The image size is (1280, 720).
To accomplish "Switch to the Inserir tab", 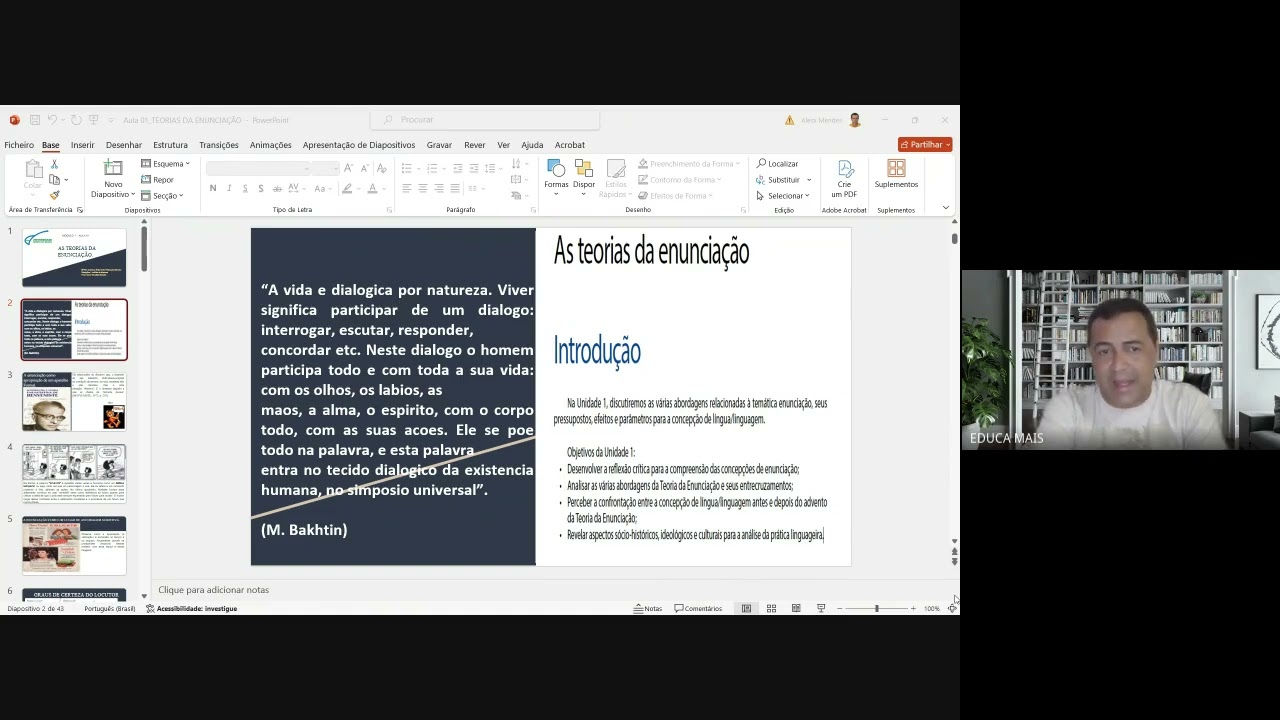I will (82, 145).
